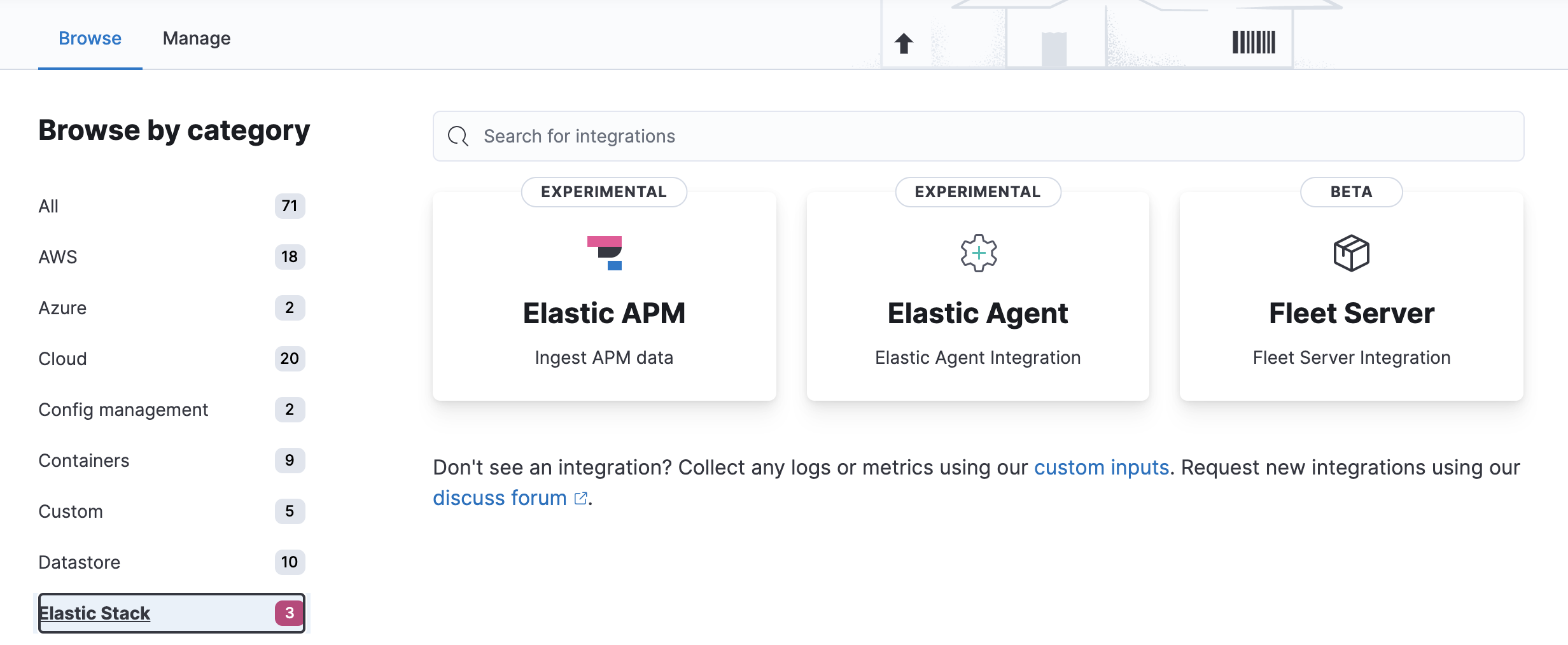Image resolution: width=1568 pixels, height=645 pixels.
Task: Click the count badge 10 beside Datastore
Action: click(x=290, y=562)
